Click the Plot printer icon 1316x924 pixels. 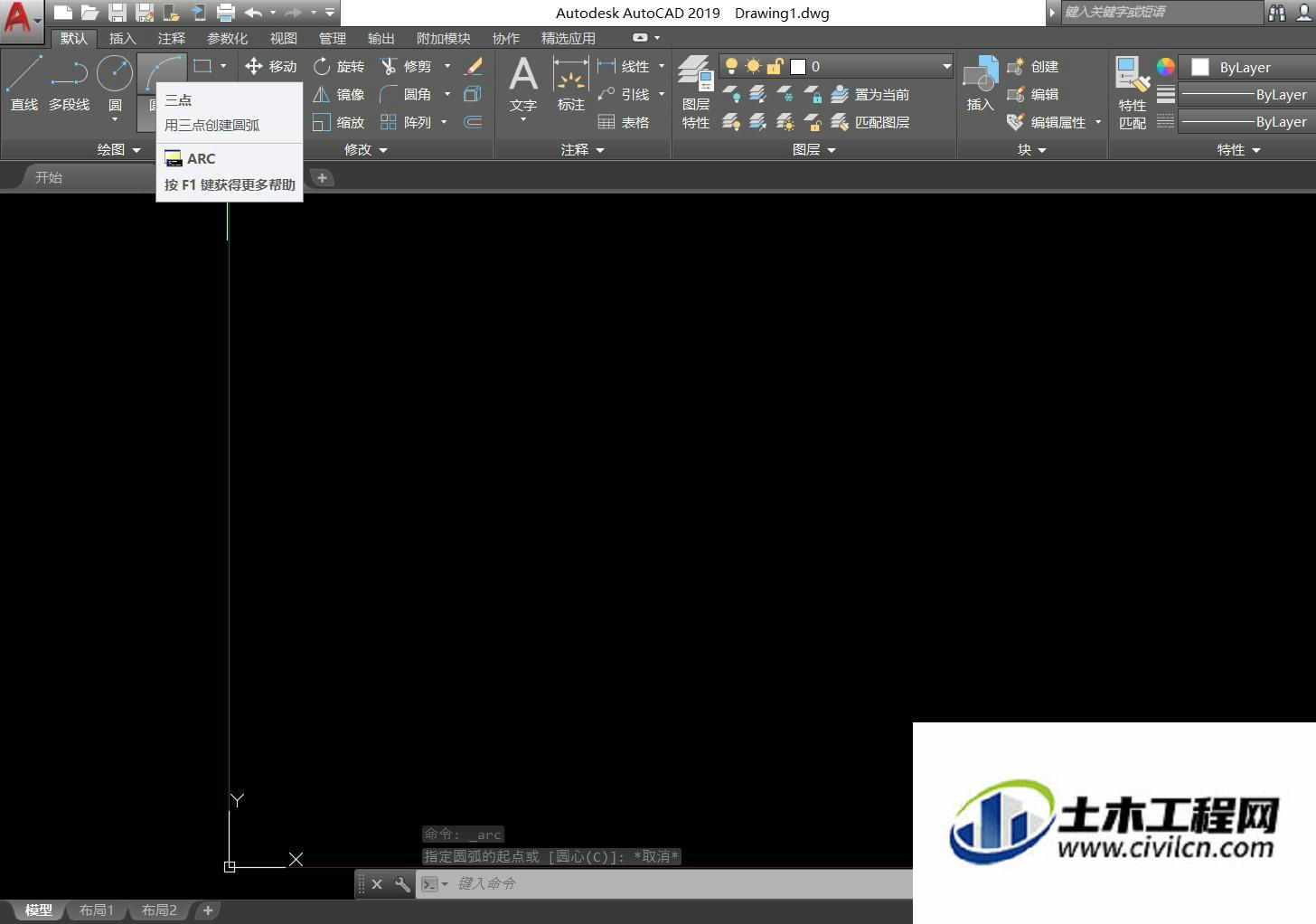pyautogui.click(x=226, y=13)
